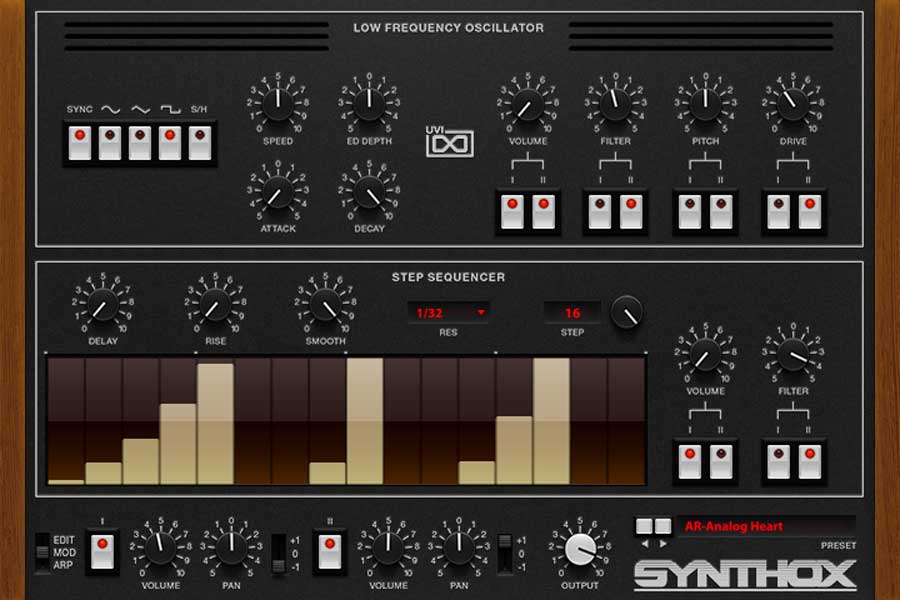The height and width of the screenshot is (600, 900).
Task: Click the LFO DRIVE knob
Action: pos(793,104)
